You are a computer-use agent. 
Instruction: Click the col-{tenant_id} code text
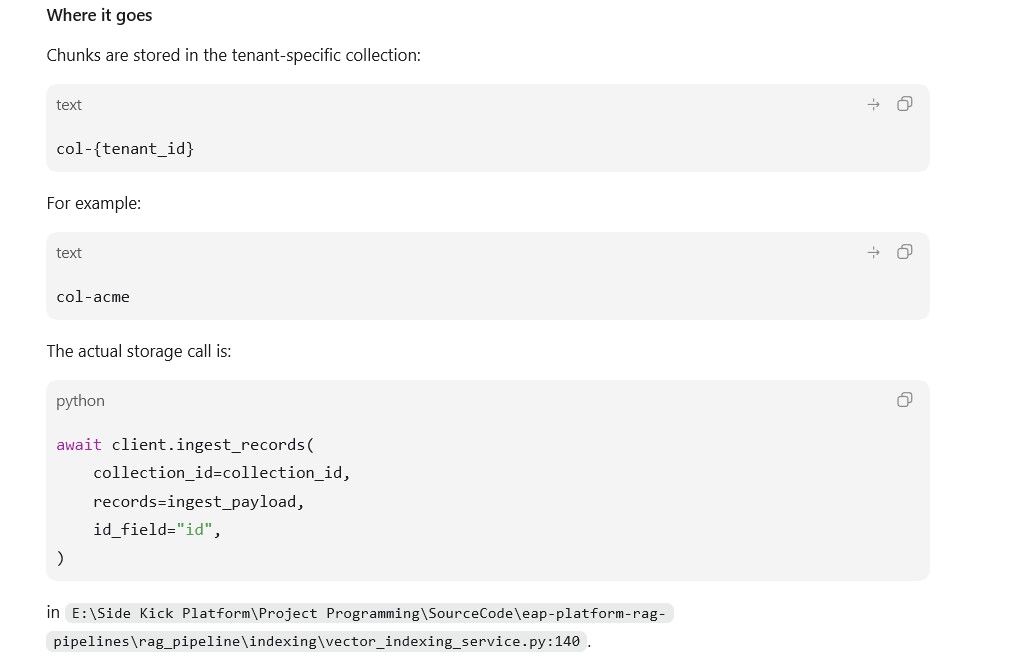click(125, 149)
